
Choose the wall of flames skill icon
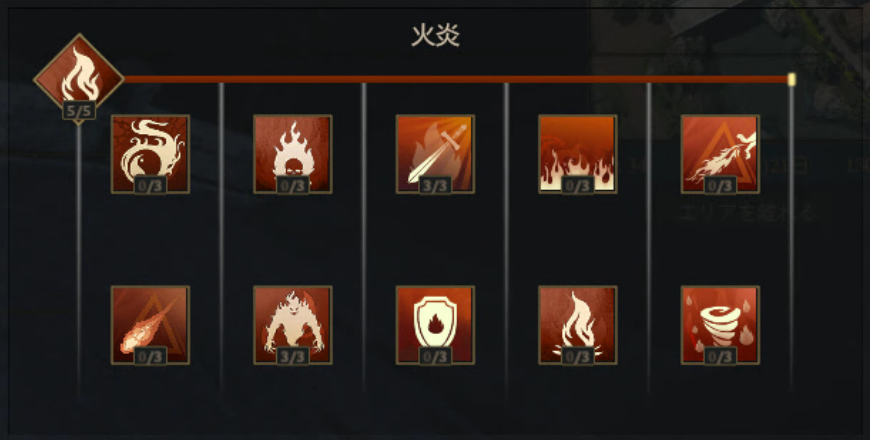(x=578, y=154)
